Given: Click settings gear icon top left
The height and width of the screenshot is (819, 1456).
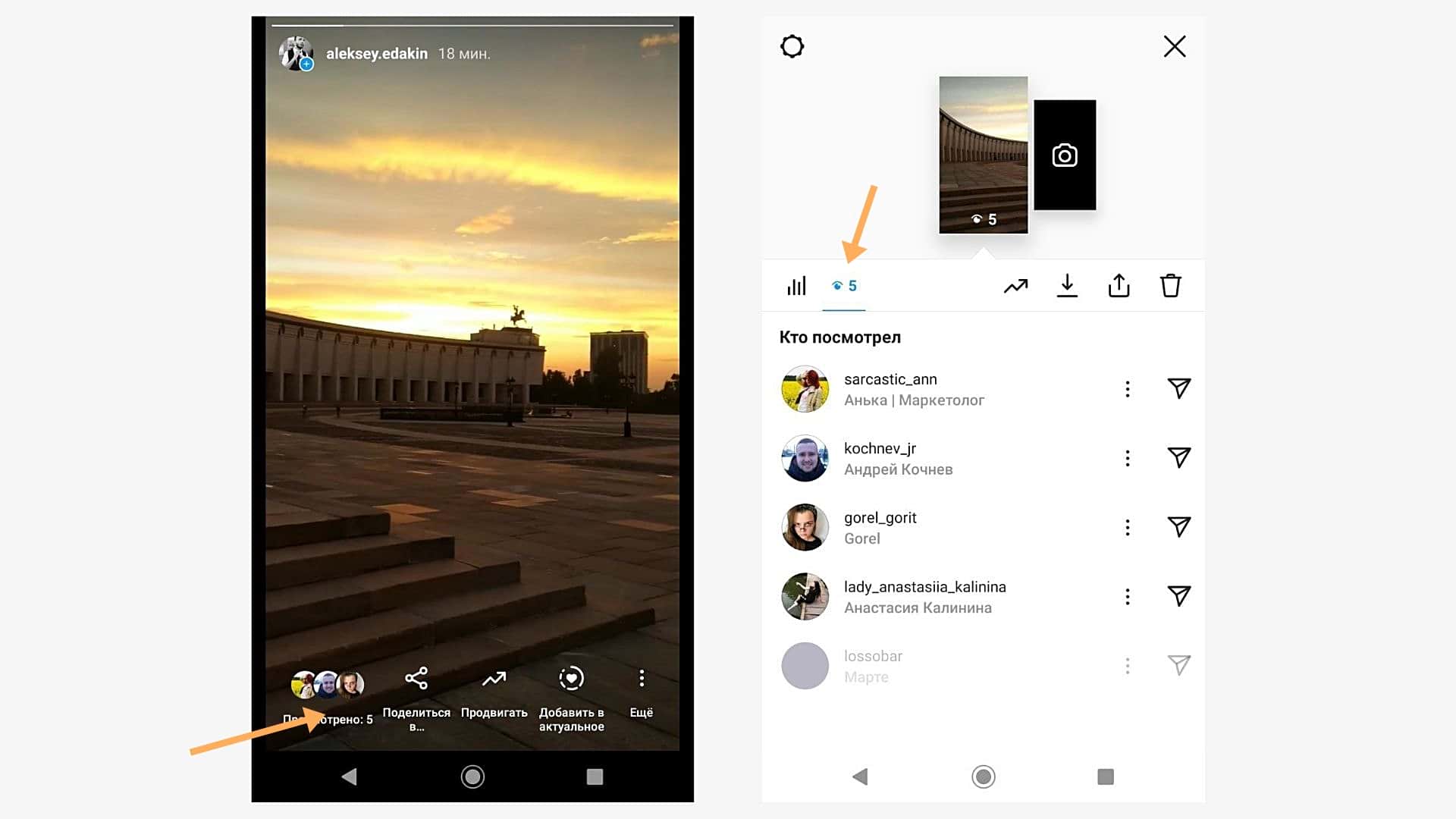Looking at the screenshot, I should 793,46.
